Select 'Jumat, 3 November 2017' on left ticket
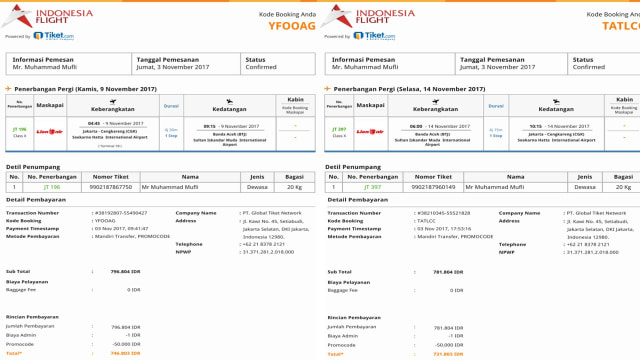The height and width of the screenshot is (360, 640). tap(173, 67)
